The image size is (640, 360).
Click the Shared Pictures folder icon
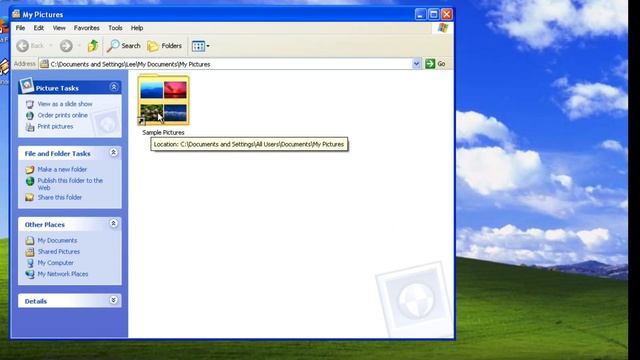click(x=30, y=252)
